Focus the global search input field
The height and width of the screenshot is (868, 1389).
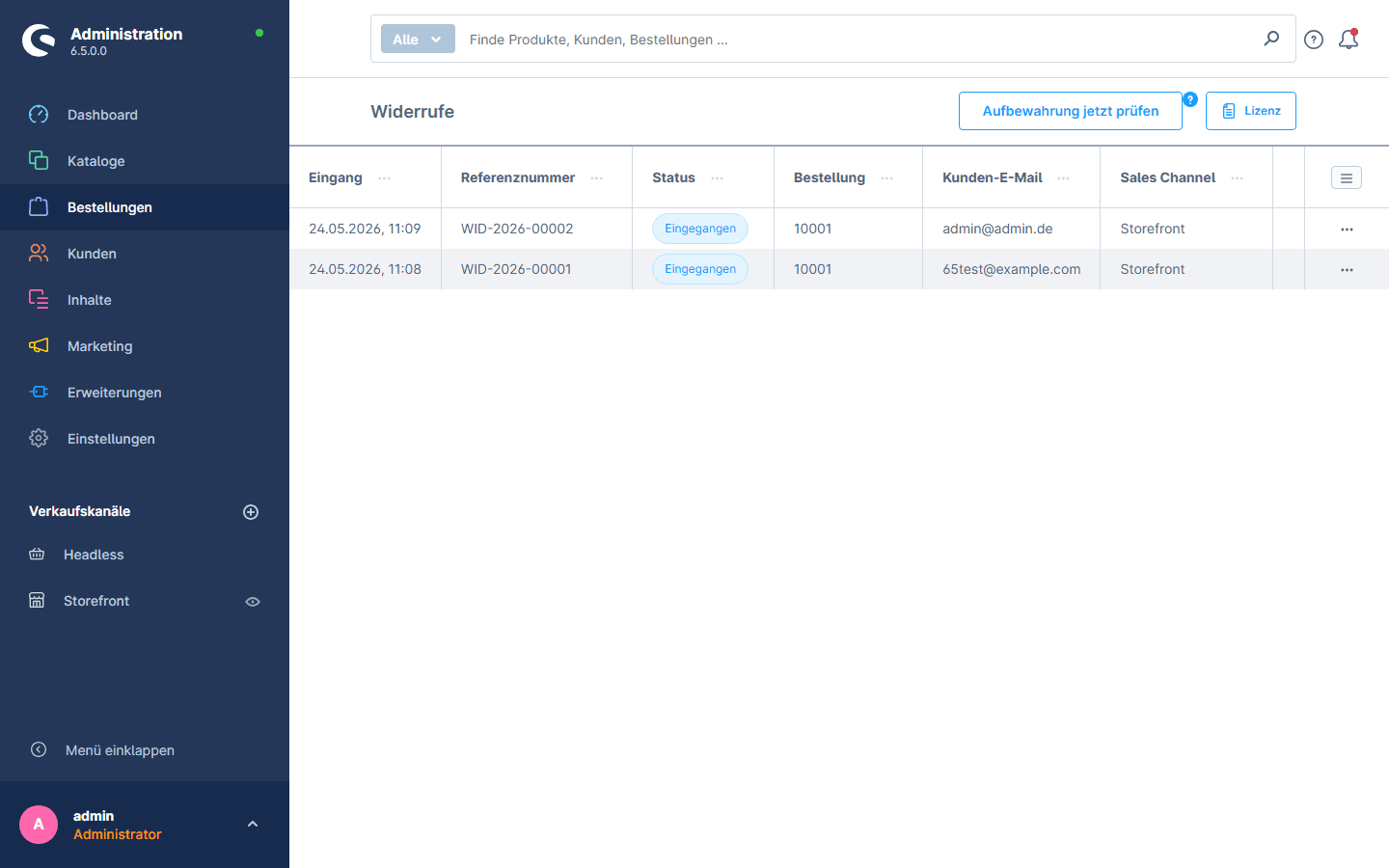pyautogui.click(x=858, y=40)
